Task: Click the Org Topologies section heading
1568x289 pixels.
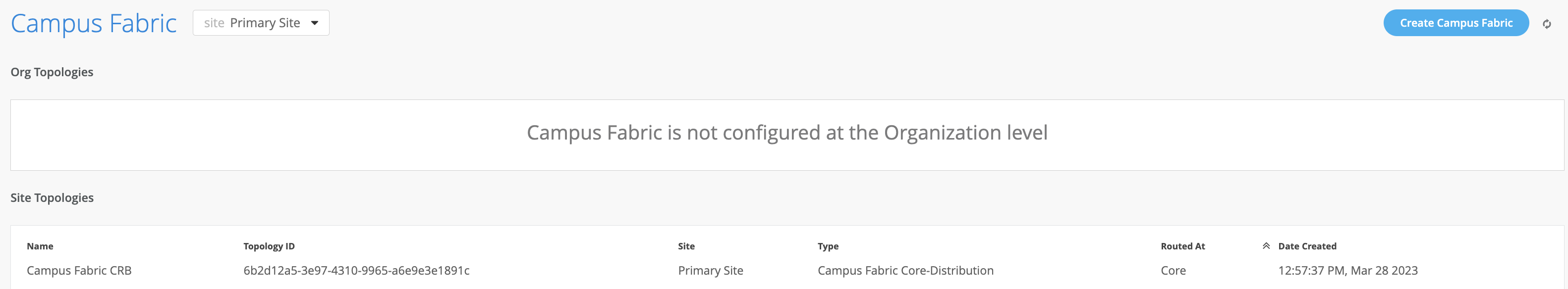Action: coord(52,72)
